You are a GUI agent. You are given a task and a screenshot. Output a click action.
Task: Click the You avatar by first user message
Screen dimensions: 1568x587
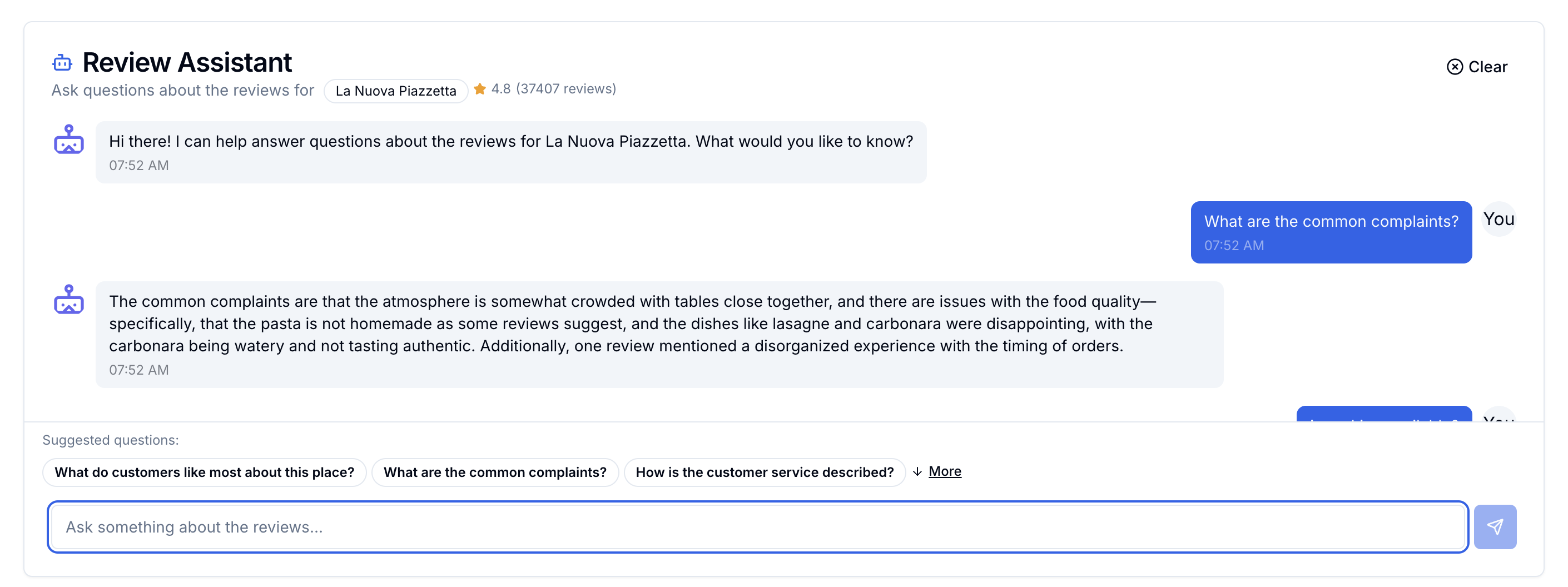(1498, 219)
